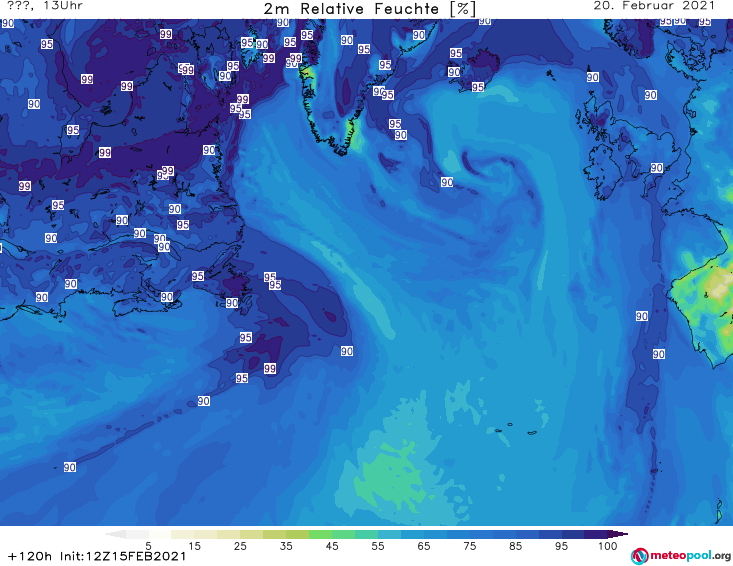The width and height of the screenshot is (733, 566).
Task: Click the legend value 75
Action: [x=470, y=546]
